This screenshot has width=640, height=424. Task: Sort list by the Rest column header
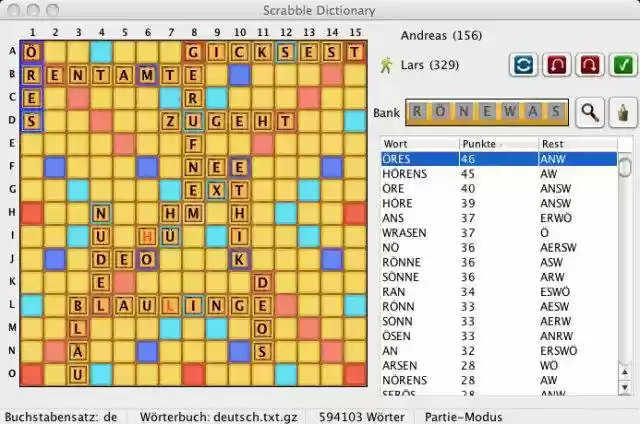(578, 144)
